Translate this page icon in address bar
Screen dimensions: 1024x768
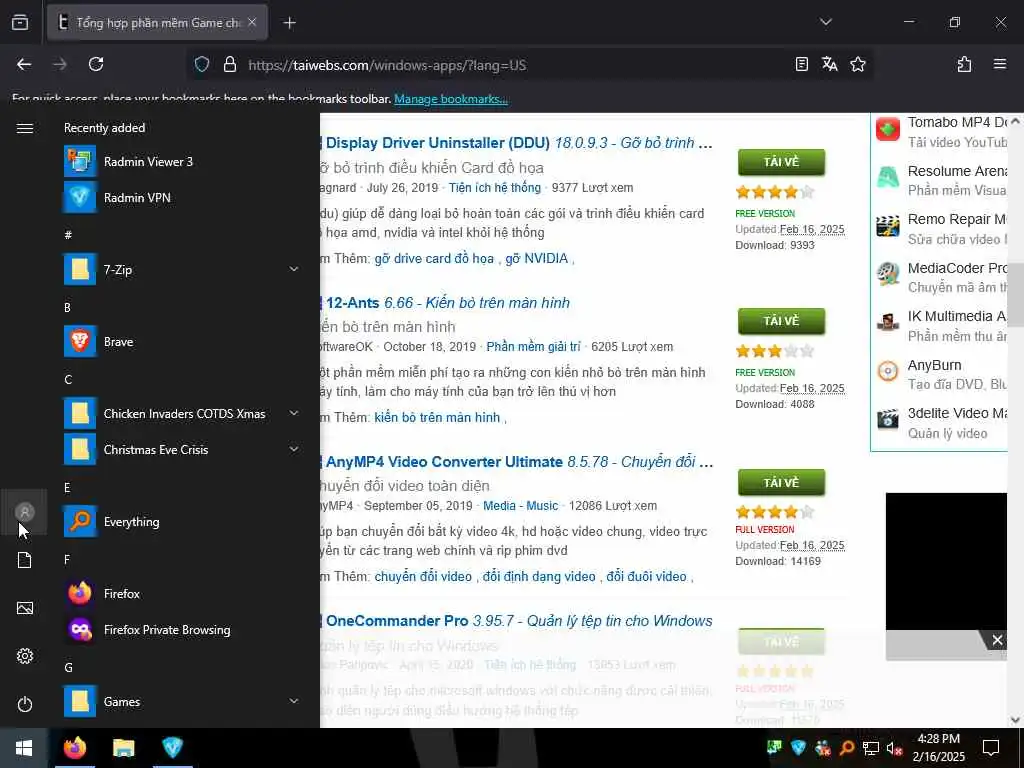click(830, 64)
